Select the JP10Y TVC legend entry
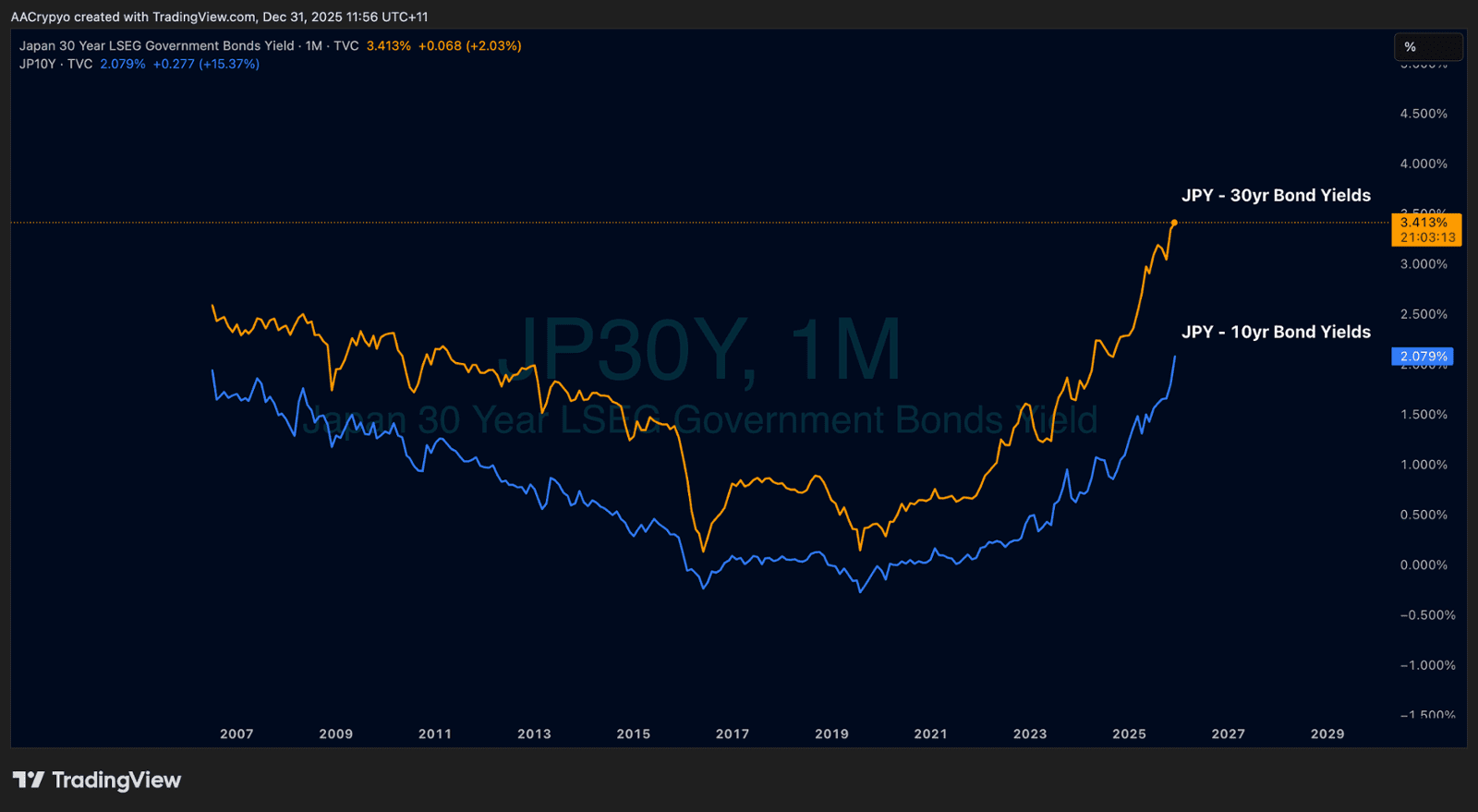Screen dimensions: 1478x812 55,64
